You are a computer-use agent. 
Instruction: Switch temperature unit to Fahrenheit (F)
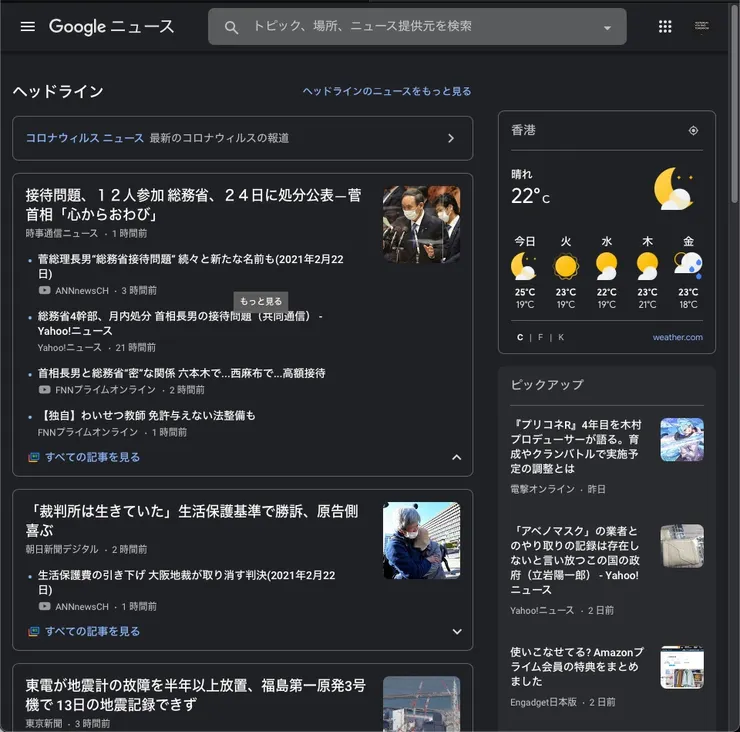[x=540, y=337]
